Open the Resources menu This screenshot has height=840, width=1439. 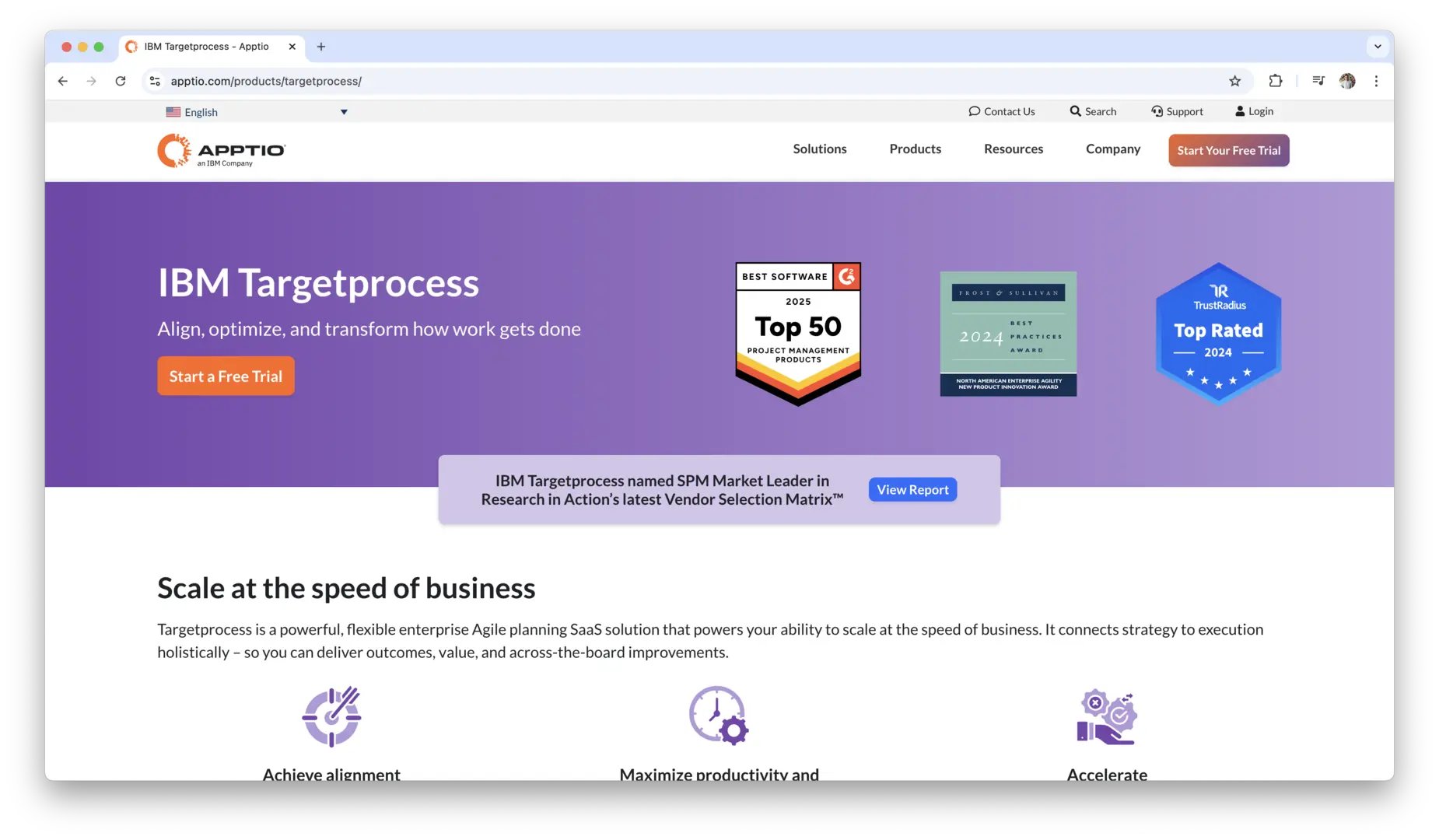1014,149
